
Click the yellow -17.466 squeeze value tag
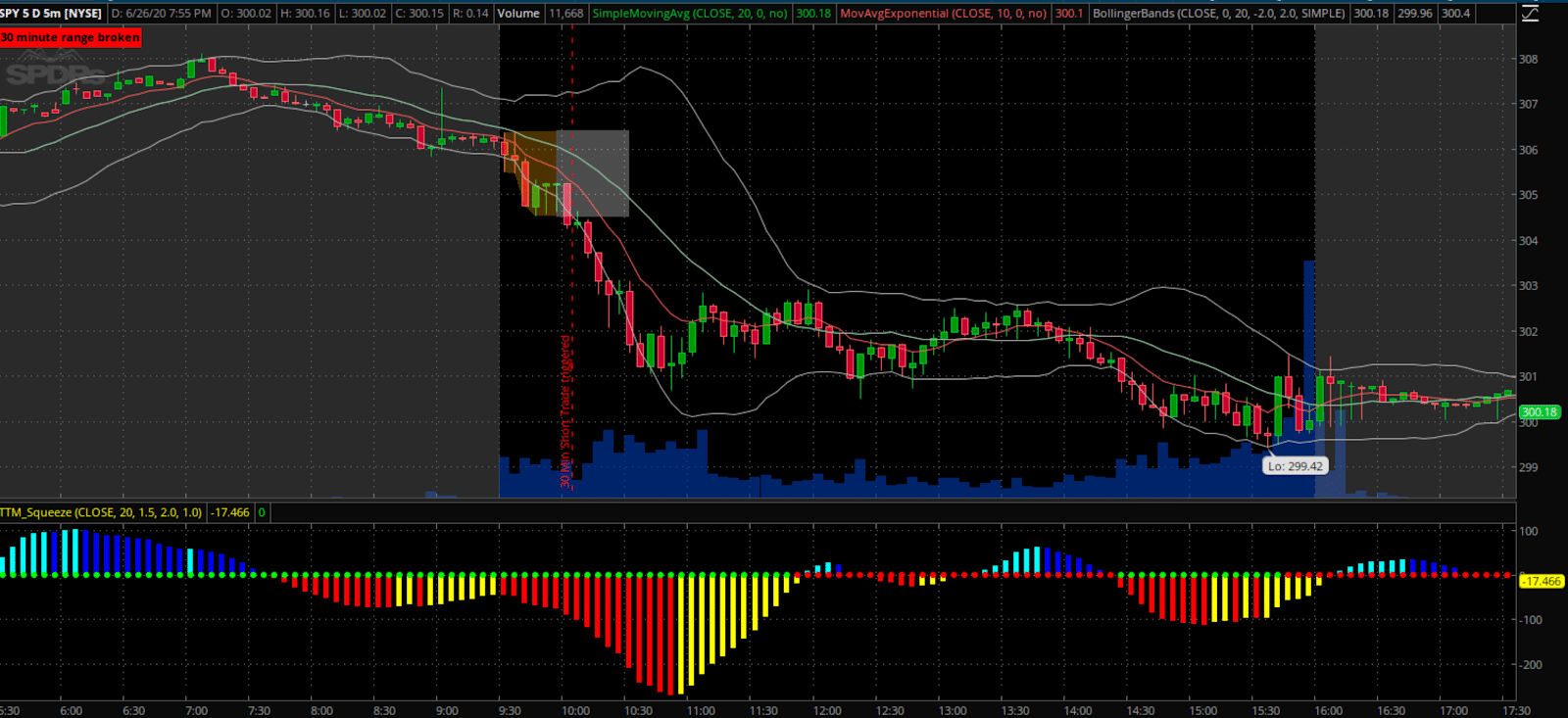point(1542,581)
